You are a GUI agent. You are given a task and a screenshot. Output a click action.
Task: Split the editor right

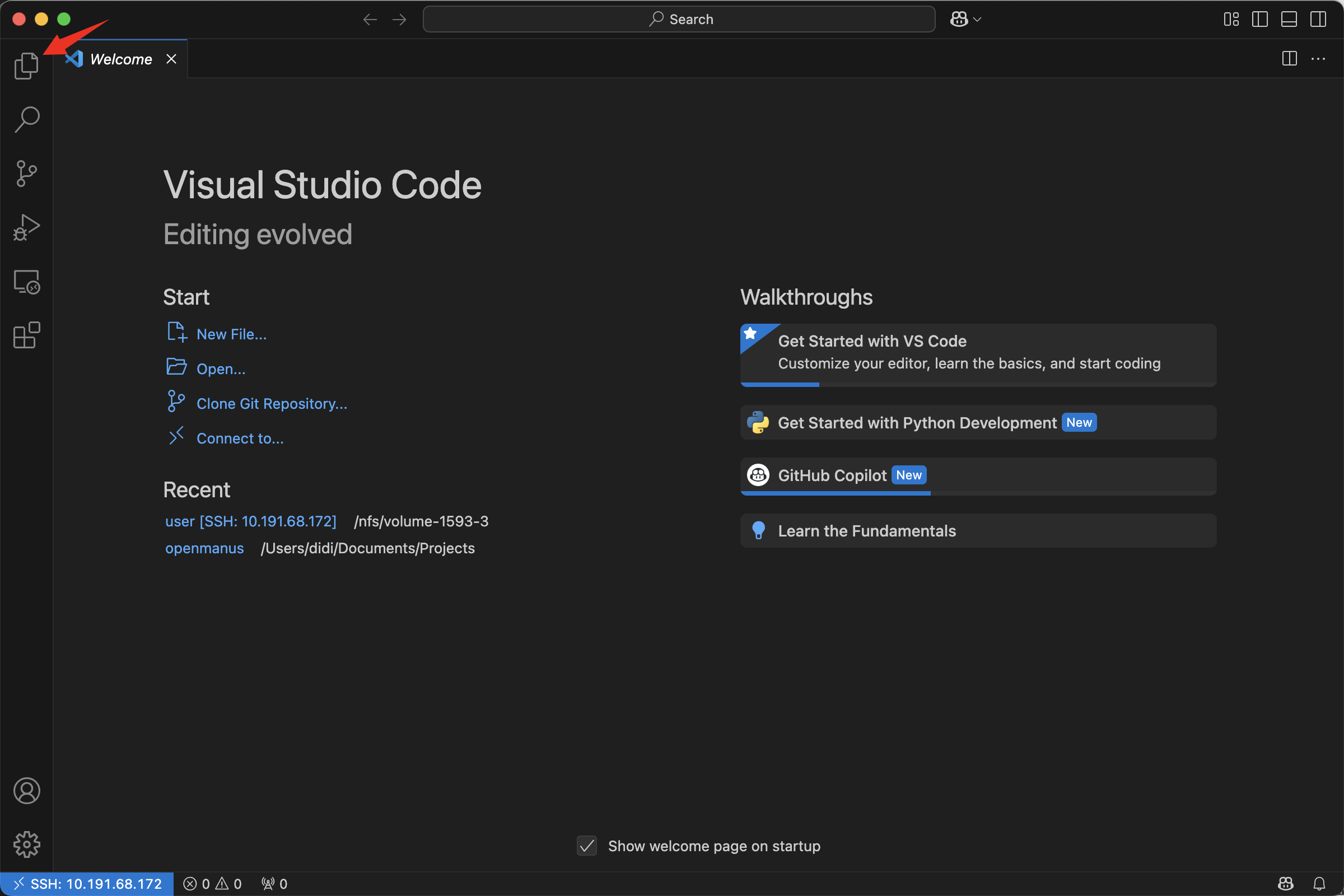tap(1290, 58)
